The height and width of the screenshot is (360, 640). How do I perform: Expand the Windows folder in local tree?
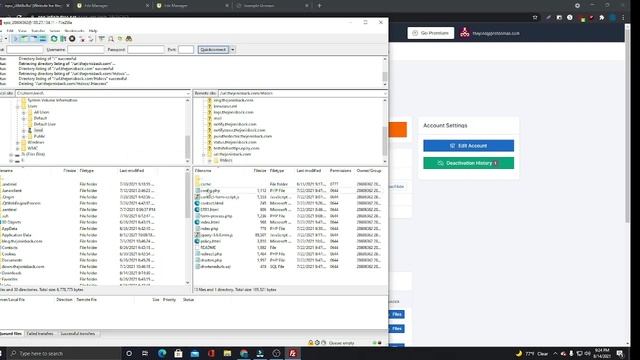click(x=18, y=142)
